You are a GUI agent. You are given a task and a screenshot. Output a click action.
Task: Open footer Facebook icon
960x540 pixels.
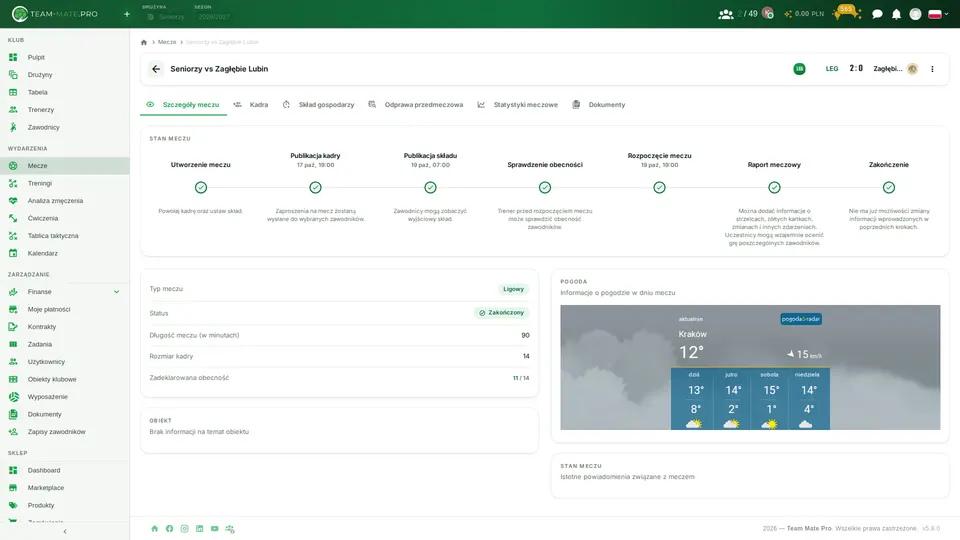point(170,528)
